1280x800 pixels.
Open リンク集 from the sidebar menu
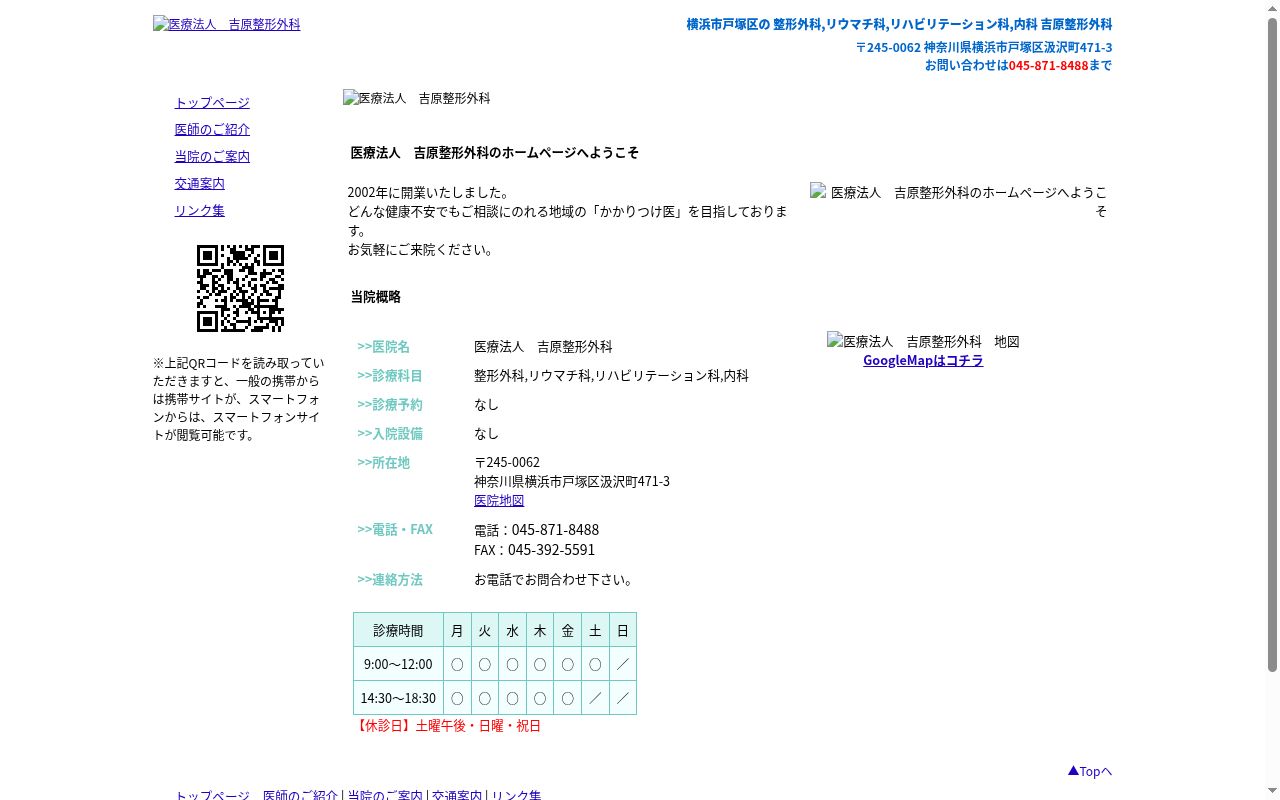(199, 210)
